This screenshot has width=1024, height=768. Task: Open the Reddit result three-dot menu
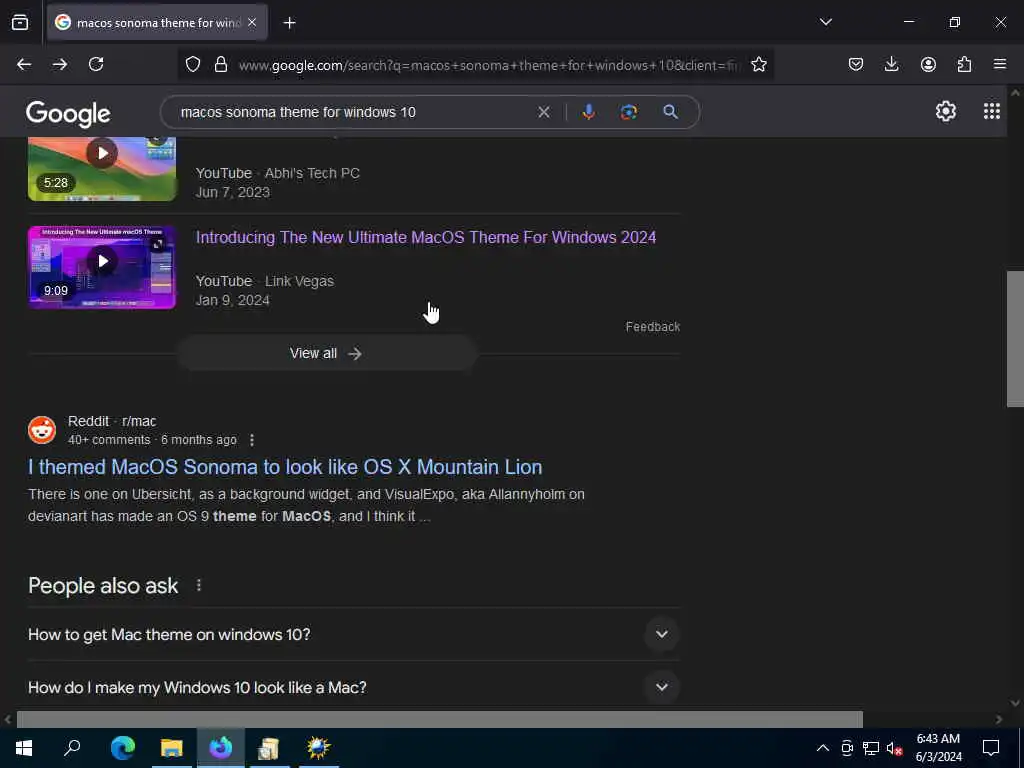tap(251, 440)
